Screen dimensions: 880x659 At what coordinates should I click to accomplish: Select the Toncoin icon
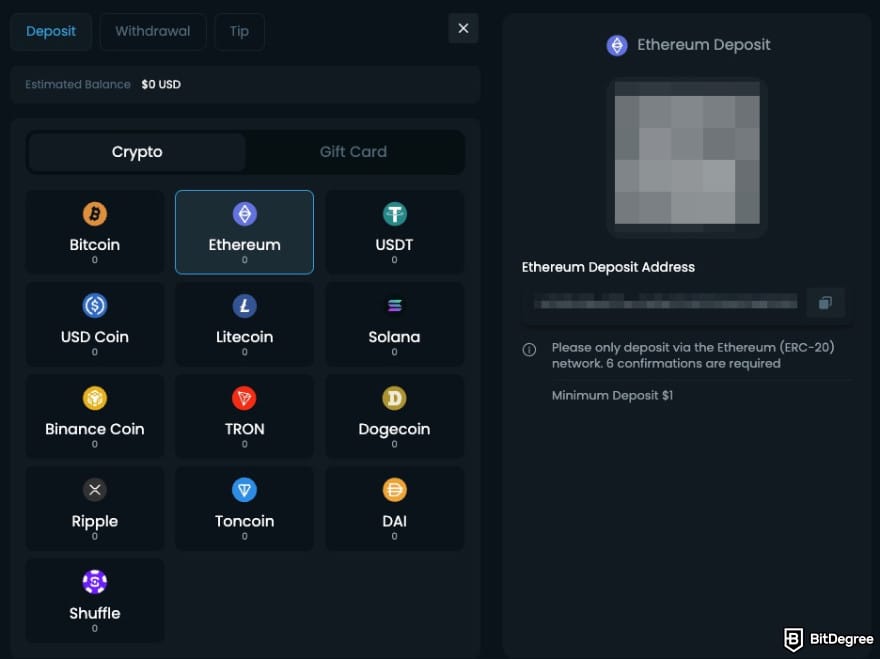tap(245, 490)
